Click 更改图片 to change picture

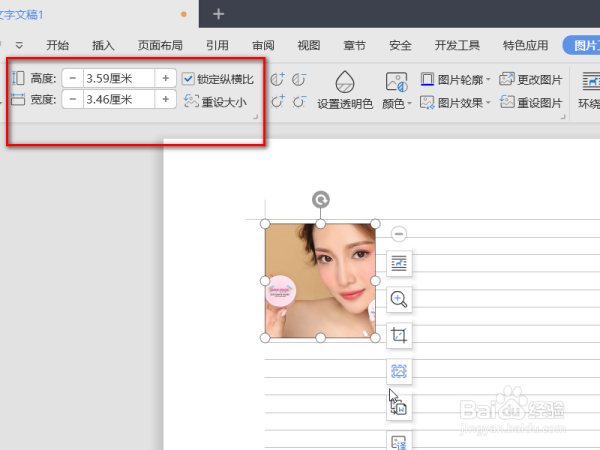531,80
